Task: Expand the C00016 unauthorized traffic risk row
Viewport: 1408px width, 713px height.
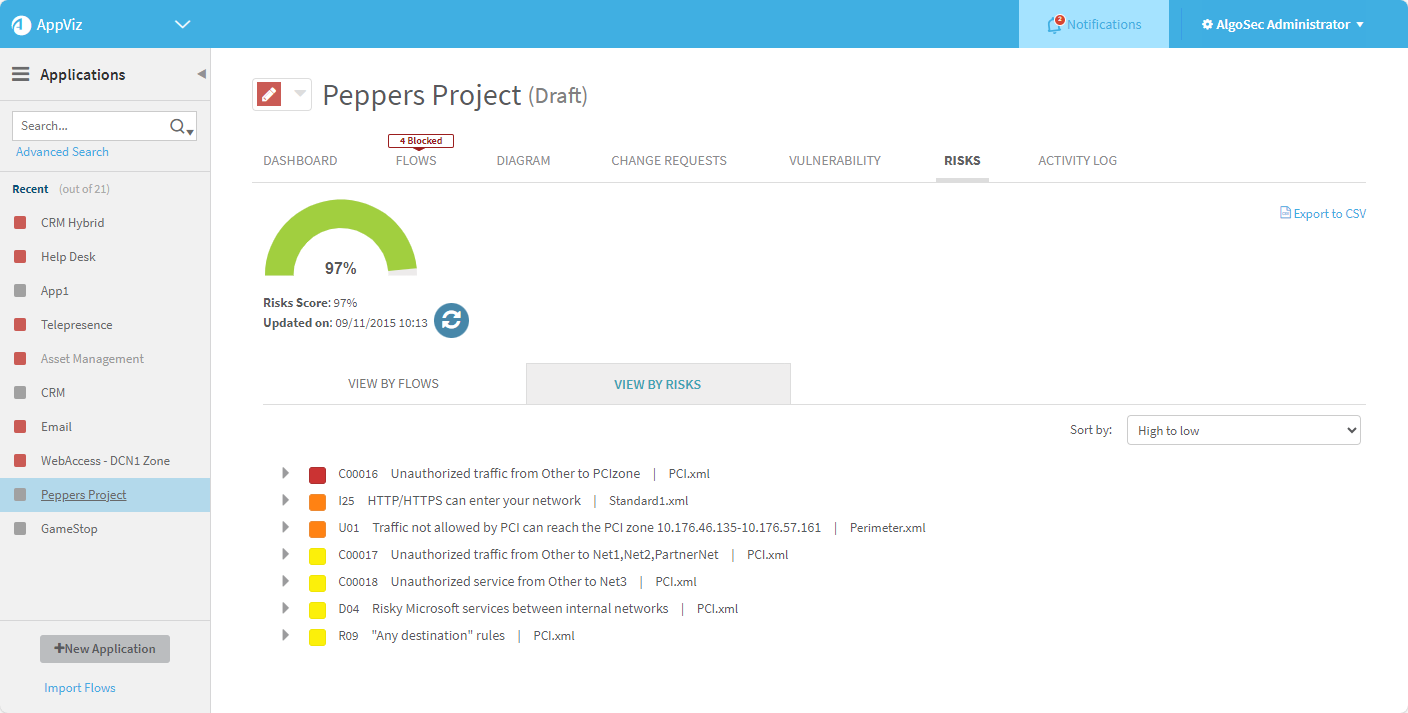Action: pos(285,473)
